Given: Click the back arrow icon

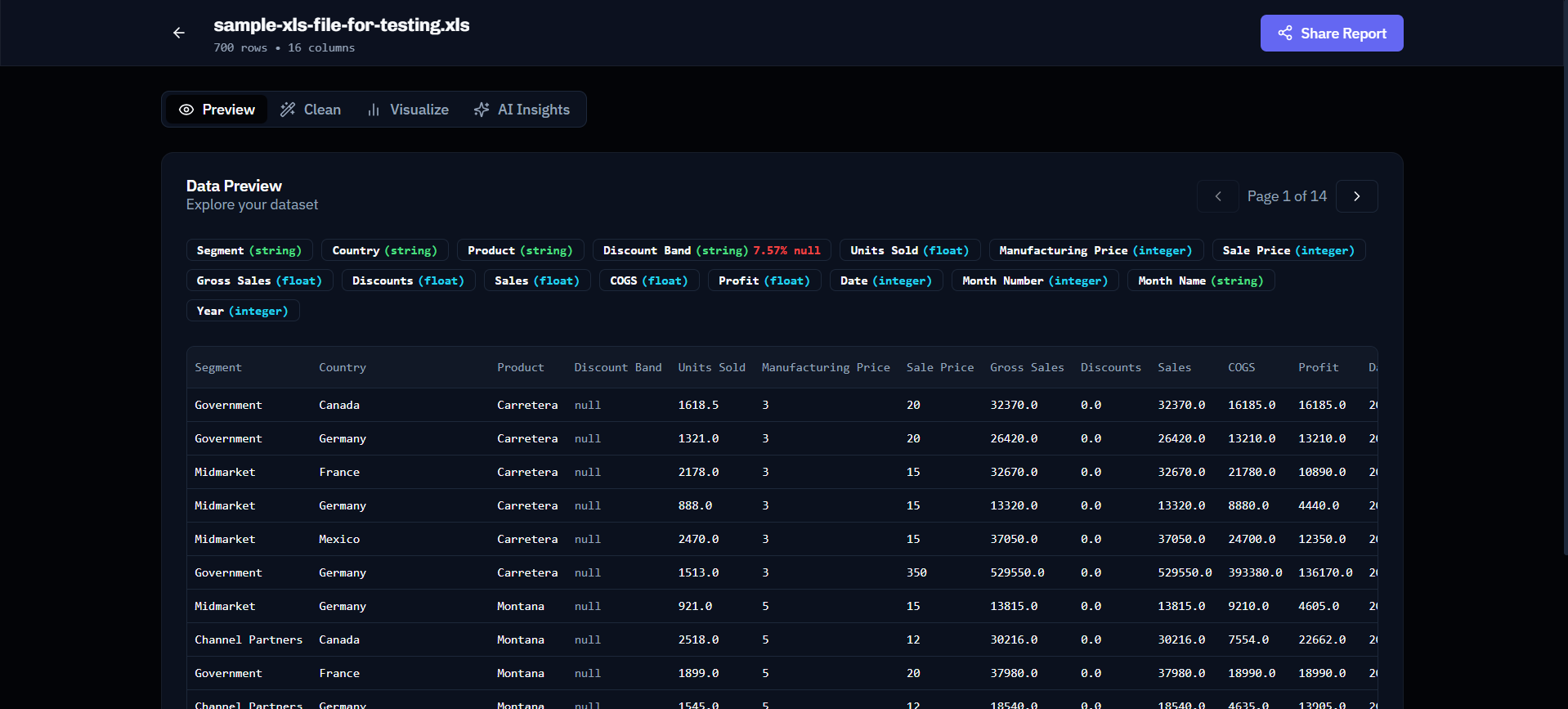Looking at the screenshot, I should (179, 33).
